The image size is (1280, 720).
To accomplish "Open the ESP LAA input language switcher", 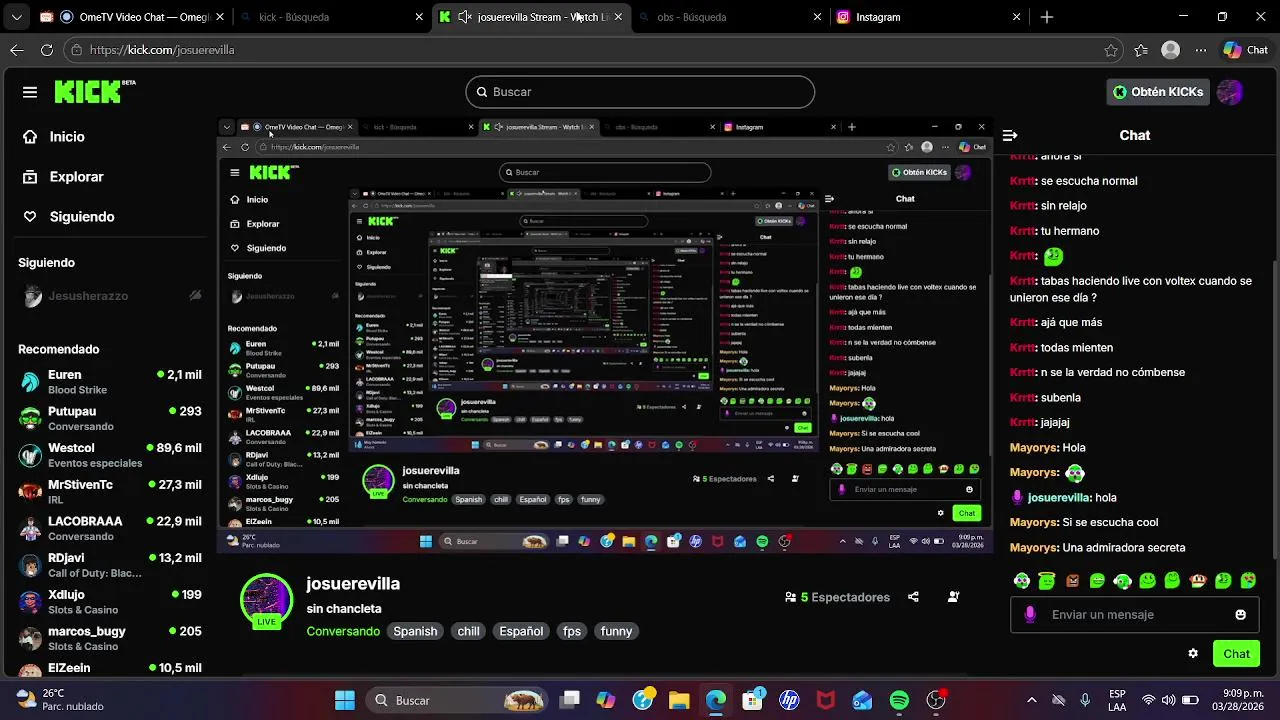I will [1117, 700].
